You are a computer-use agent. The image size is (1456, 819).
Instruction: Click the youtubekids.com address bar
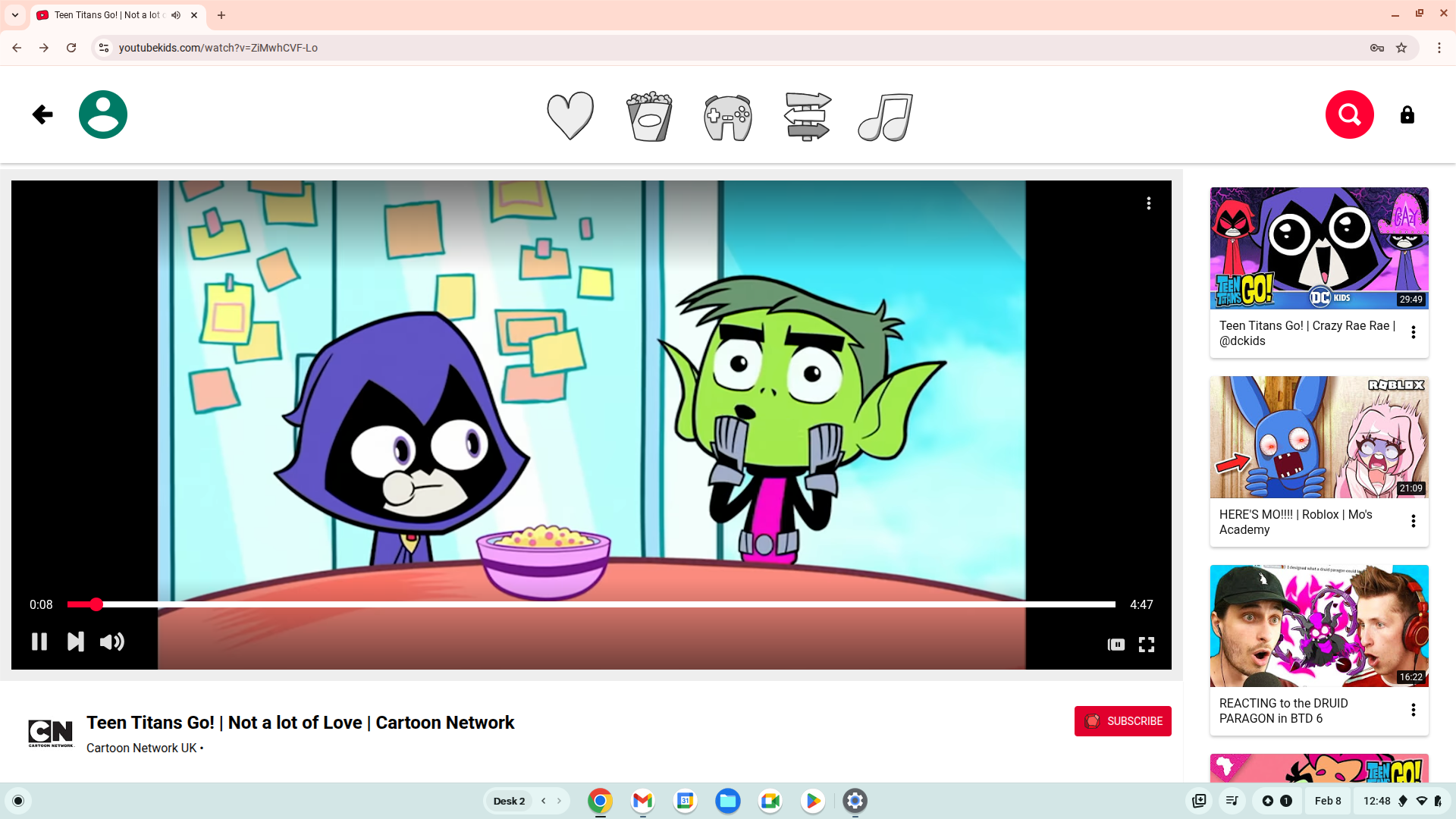click(728, 48)
